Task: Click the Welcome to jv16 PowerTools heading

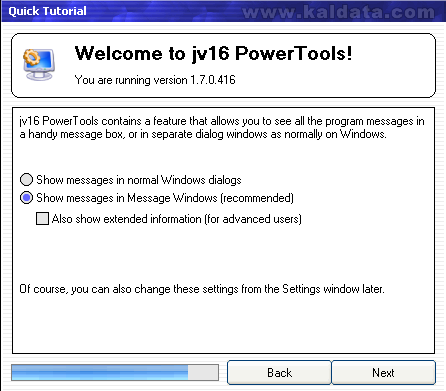Action: 213,53
